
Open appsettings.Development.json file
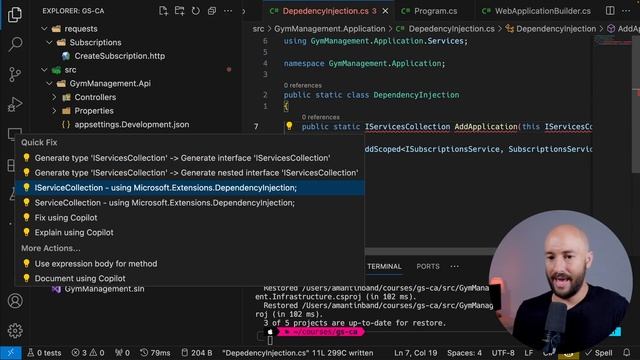click(131, 124)
